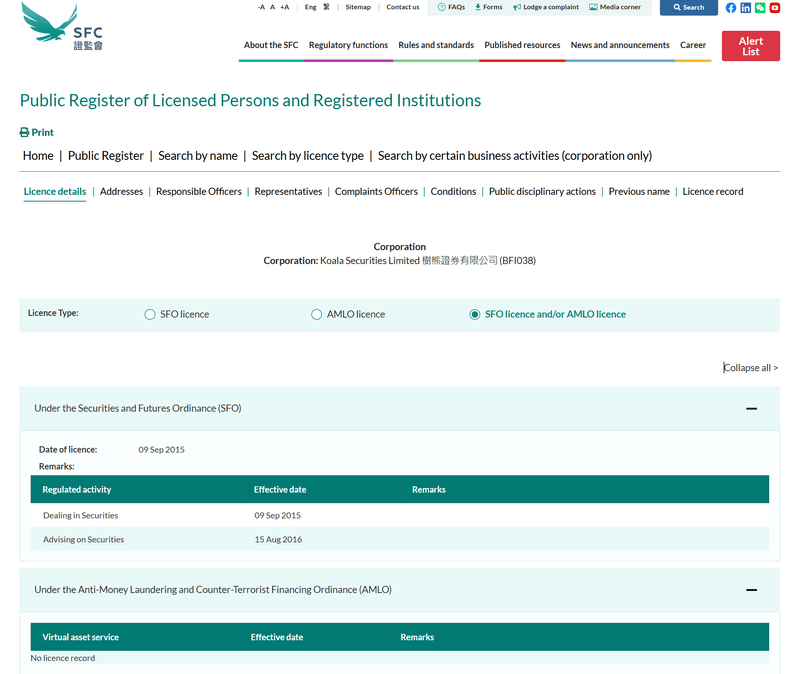Select the Licence details tab
800x674 pixels.
pyautogui.click(x=55, y=191)
